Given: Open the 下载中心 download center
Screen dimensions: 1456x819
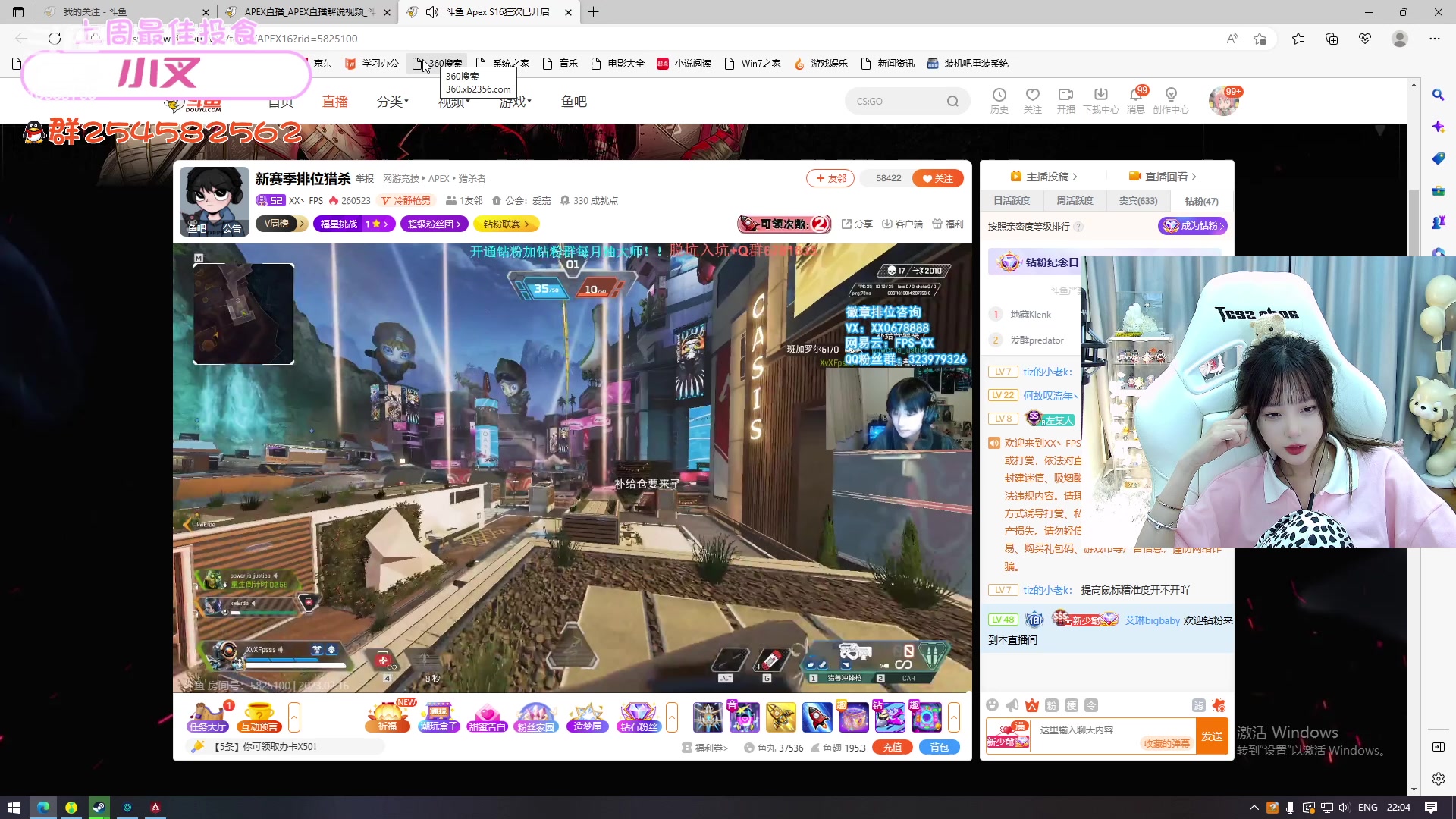Looking at the screenshot, I should pyautogui.click(x=1101, y=100).
